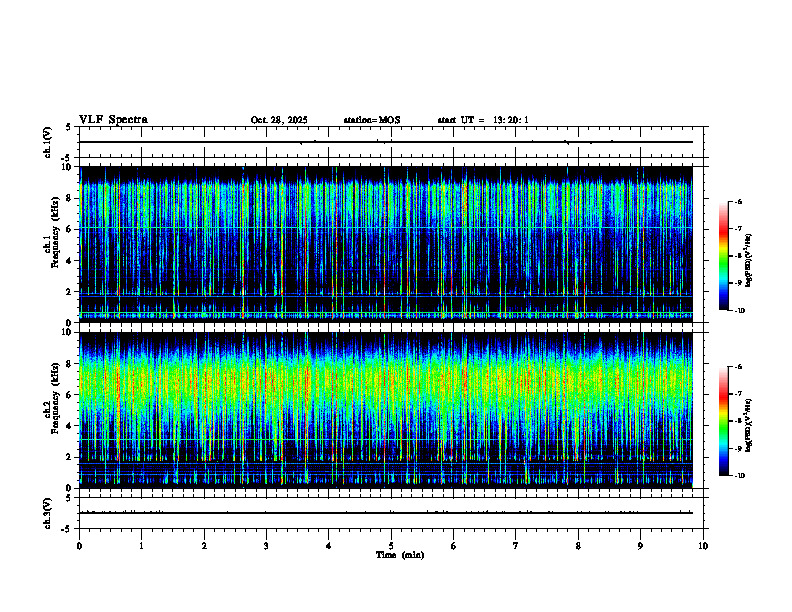Click the "-6" label on ch.1 colorbar
Viewport: 792px width, 612px height.
point(738,201)
